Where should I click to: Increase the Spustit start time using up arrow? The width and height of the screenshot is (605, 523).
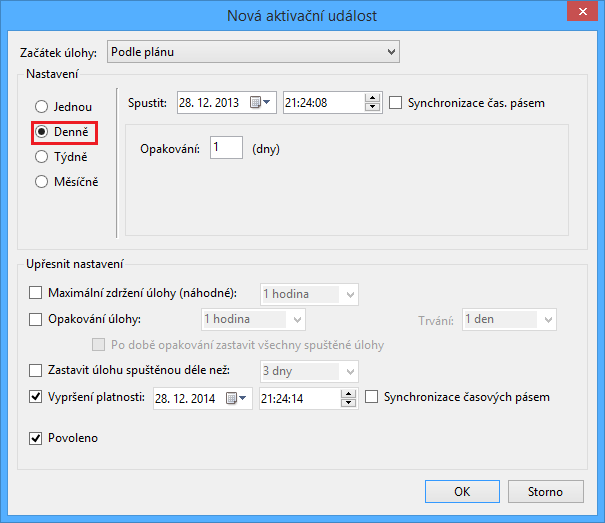click(x=373, y=98)
